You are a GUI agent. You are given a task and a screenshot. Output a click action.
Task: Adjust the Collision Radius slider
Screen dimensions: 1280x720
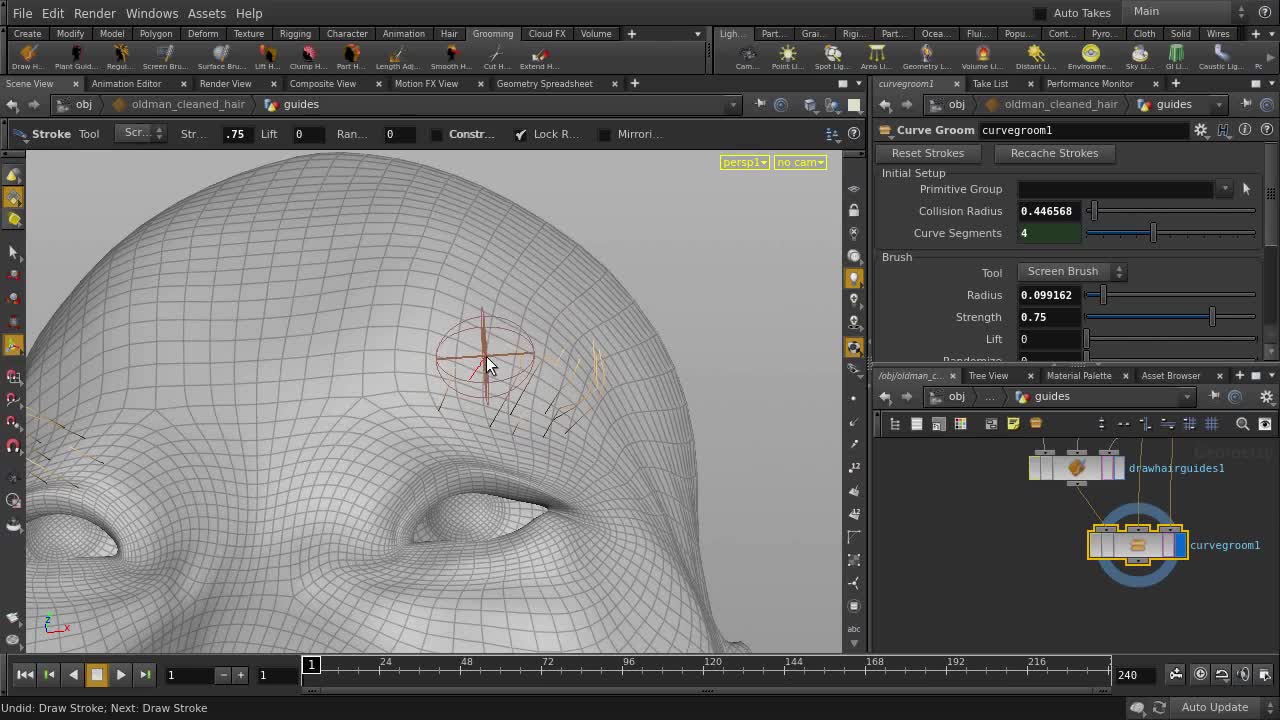tap(1170, 211)
